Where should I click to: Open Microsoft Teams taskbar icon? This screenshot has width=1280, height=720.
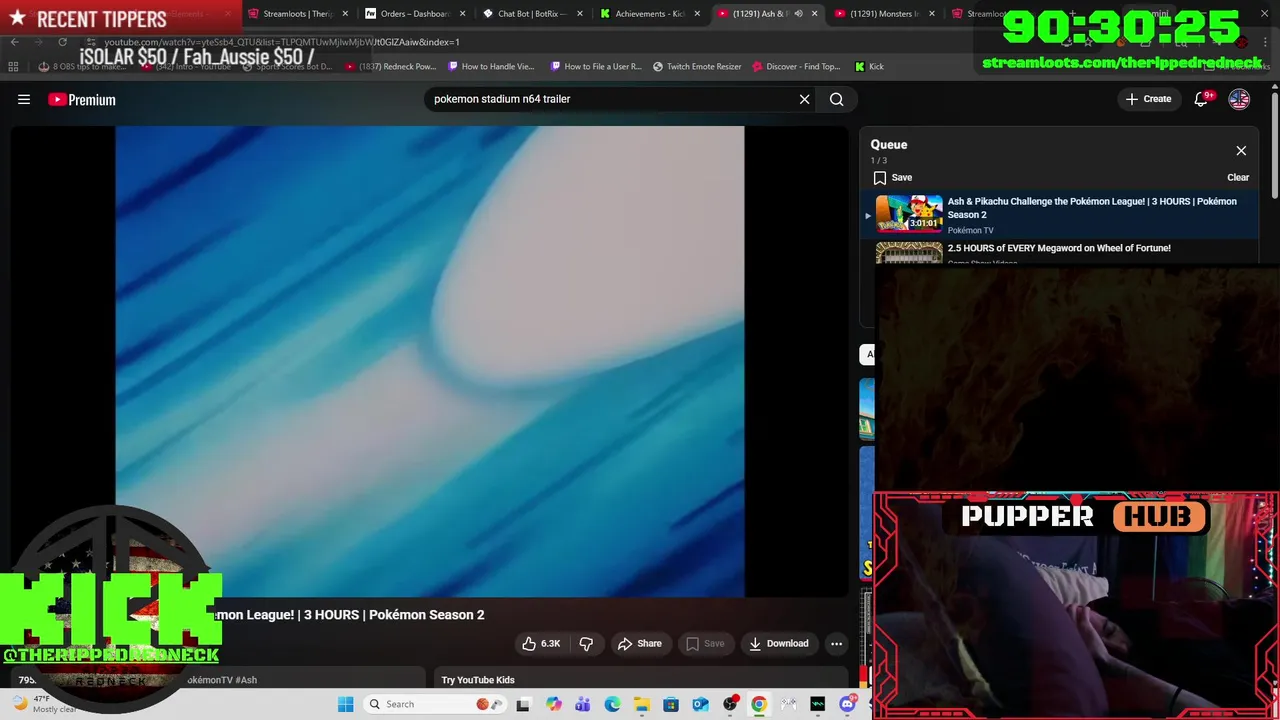coord(582,704)
